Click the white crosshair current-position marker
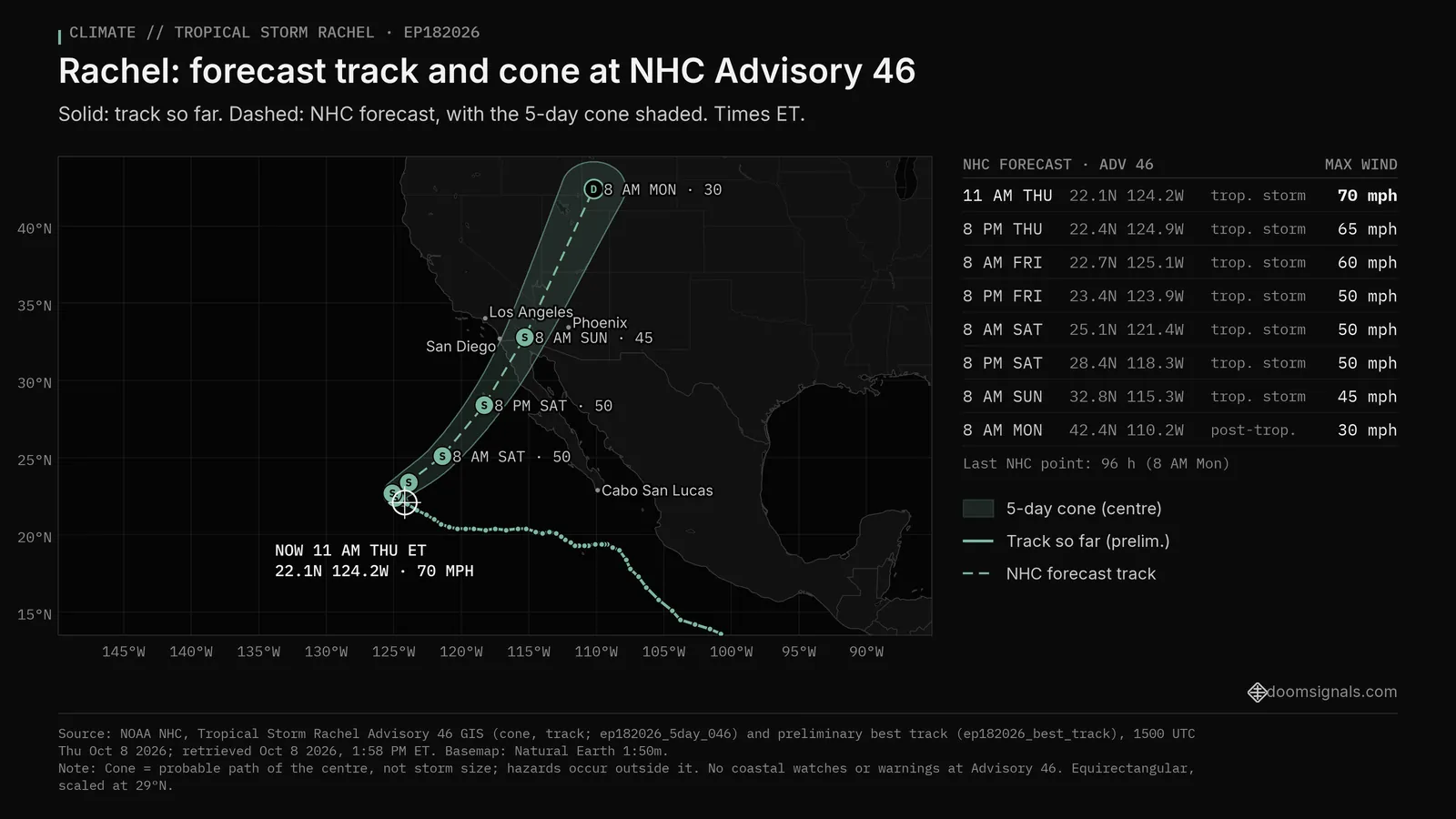The height and width of the screenshot is (819, 1456). point(404,502)
